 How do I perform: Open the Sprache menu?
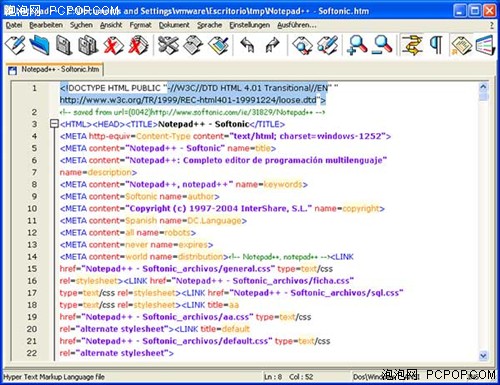coord(209,25)
